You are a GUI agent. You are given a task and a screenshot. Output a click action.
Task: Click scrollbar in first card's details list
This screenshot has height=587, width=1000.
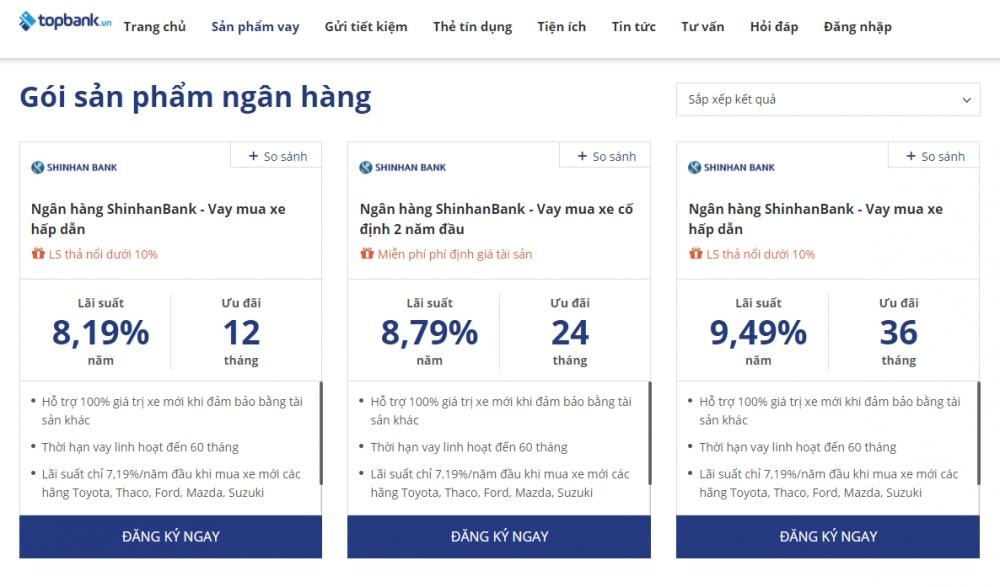click(321, 433)
